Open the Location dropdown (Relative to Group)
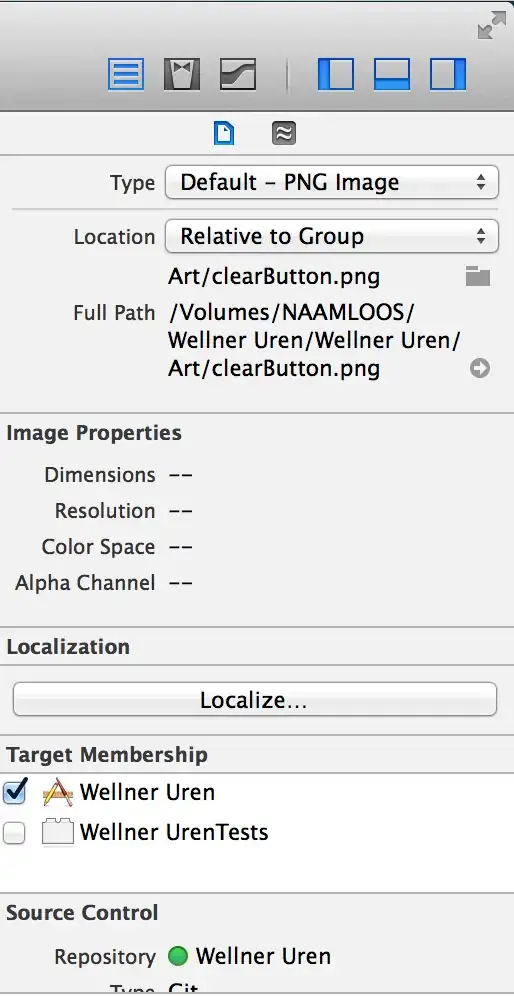 point(332,236)
